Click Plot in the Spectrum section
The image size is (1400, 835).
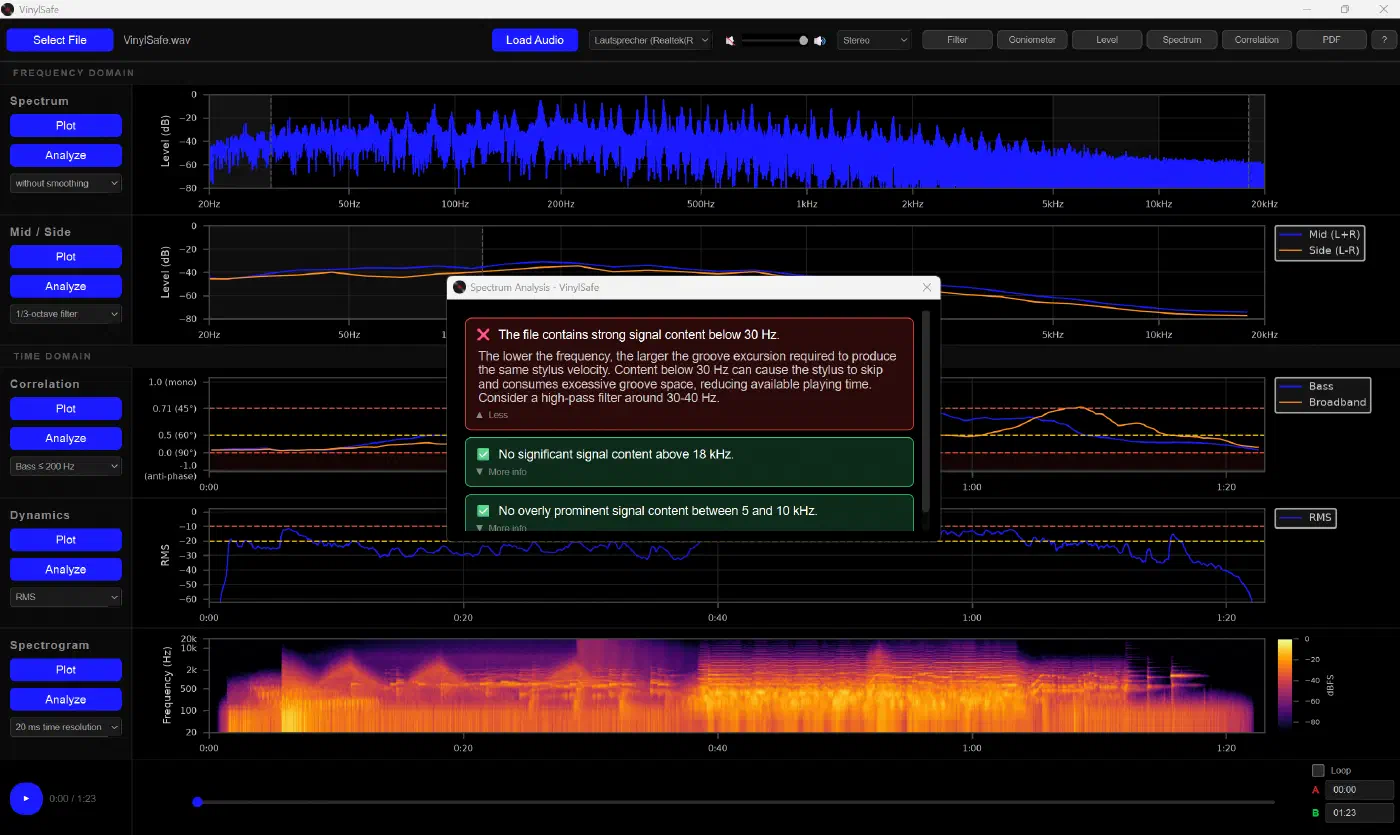click(66, 126)
